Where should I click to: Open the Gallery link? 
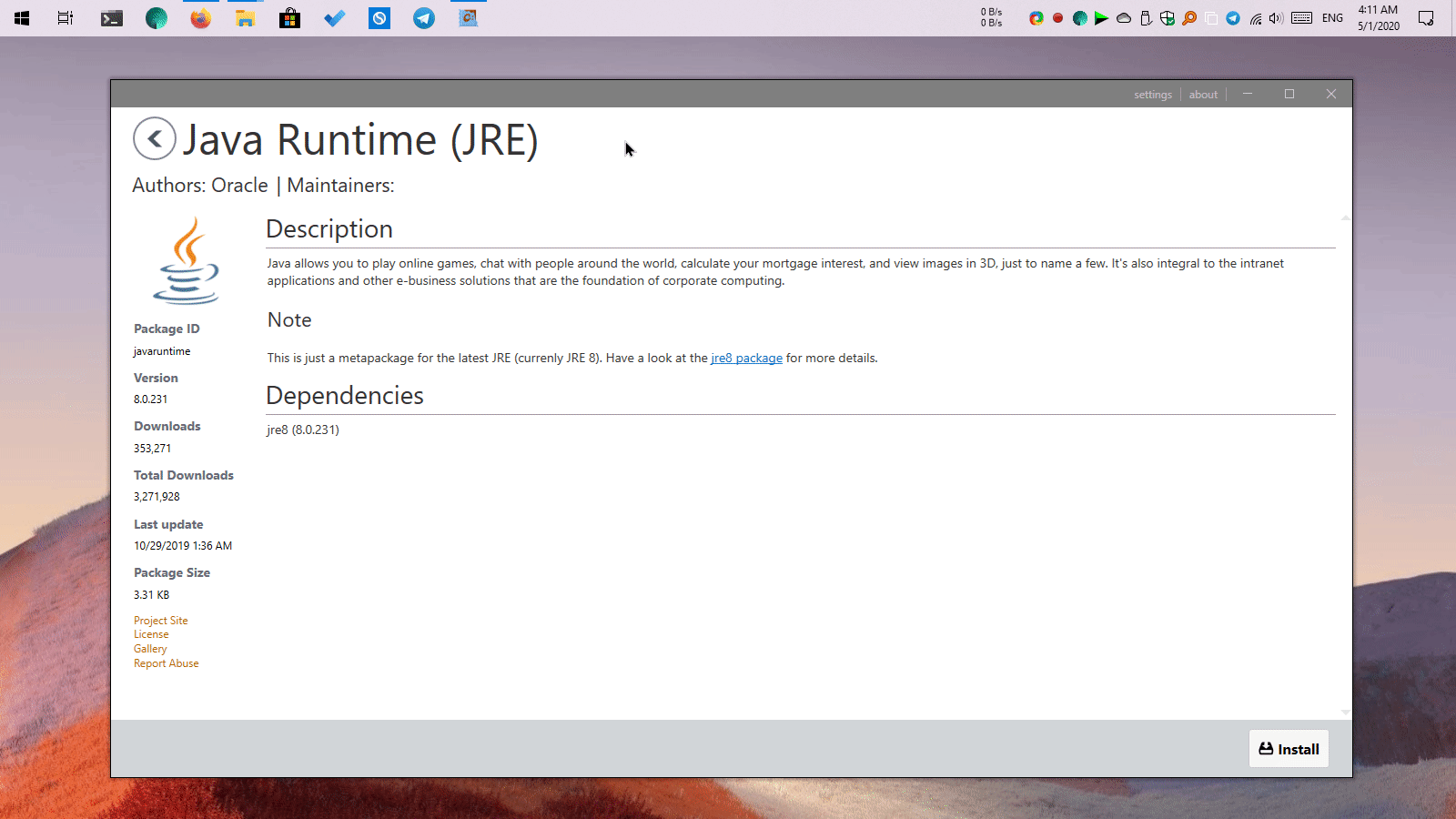[150, 649]
